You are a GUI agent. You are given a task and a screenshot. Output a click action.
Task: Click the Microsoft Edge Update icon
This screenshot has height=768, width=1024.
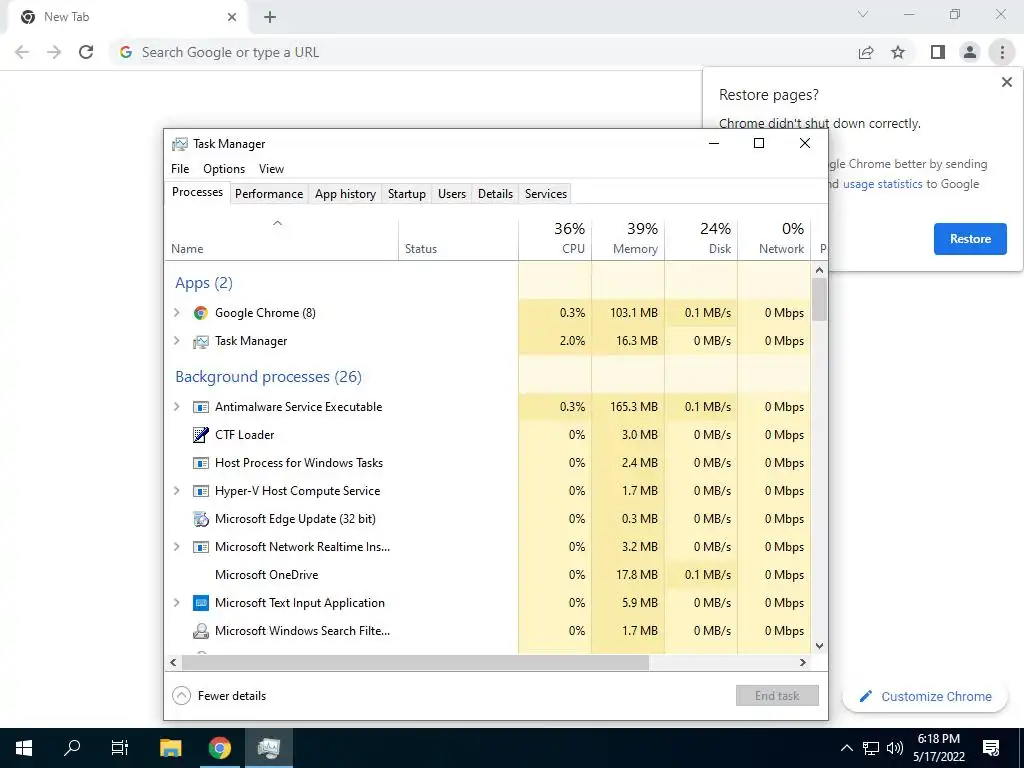coord(200,519)
